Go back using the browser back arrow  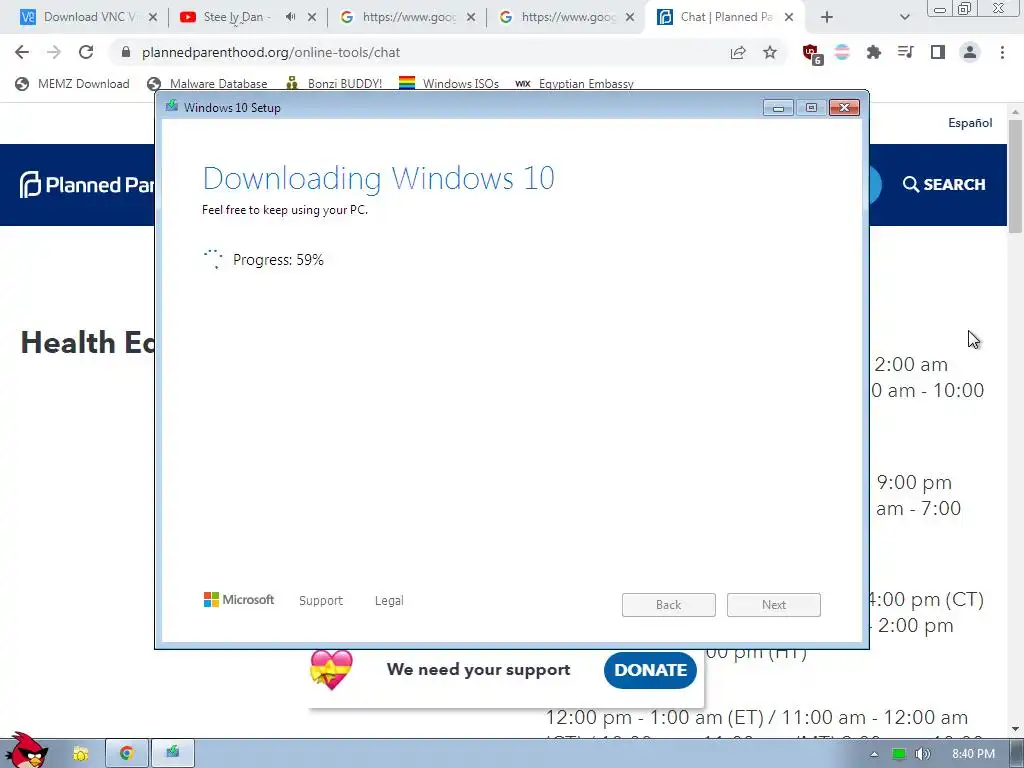[22, 52]
